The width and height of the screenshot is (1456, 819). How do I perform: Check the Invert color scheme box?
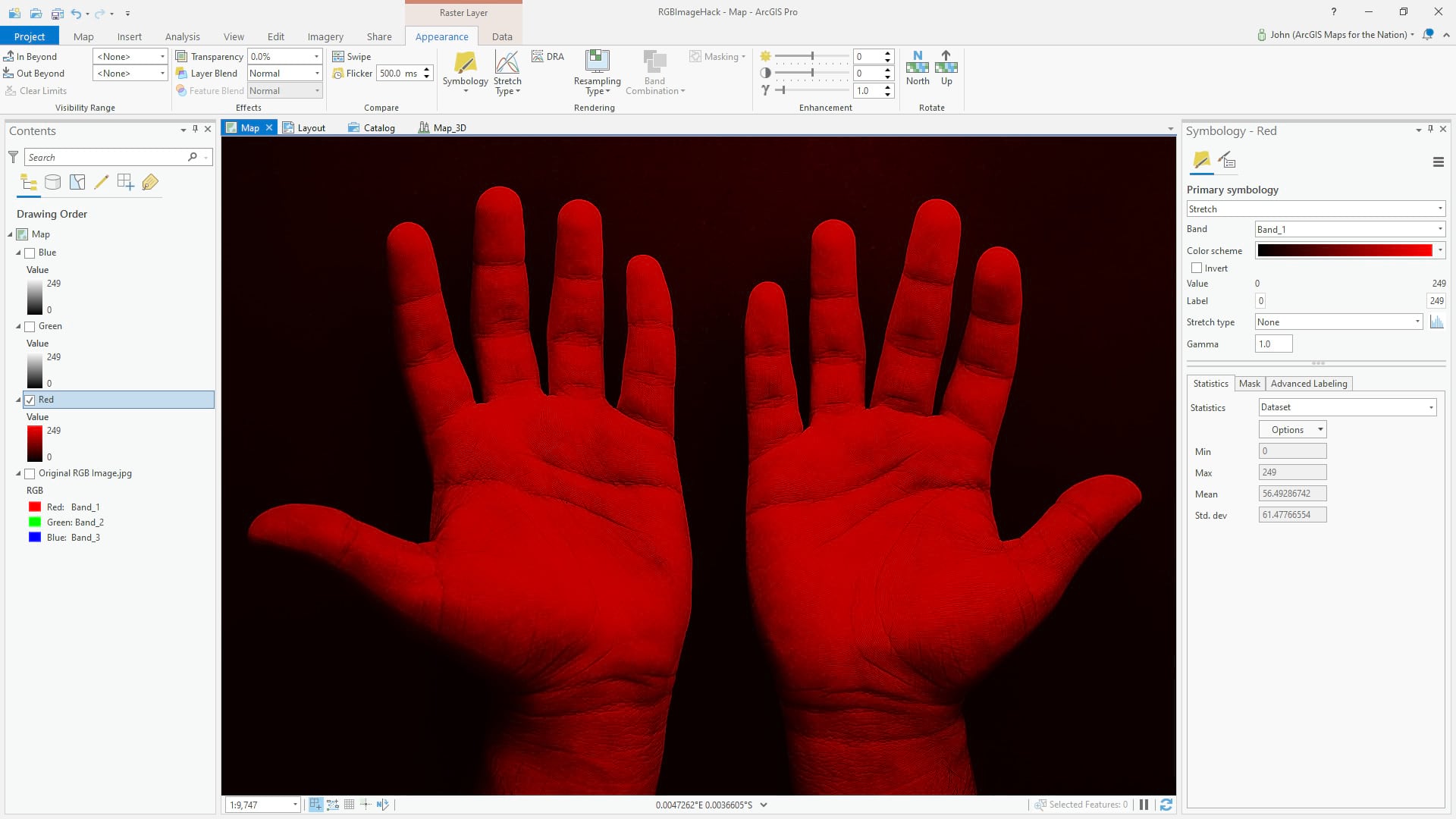[x=1197, y=268]
